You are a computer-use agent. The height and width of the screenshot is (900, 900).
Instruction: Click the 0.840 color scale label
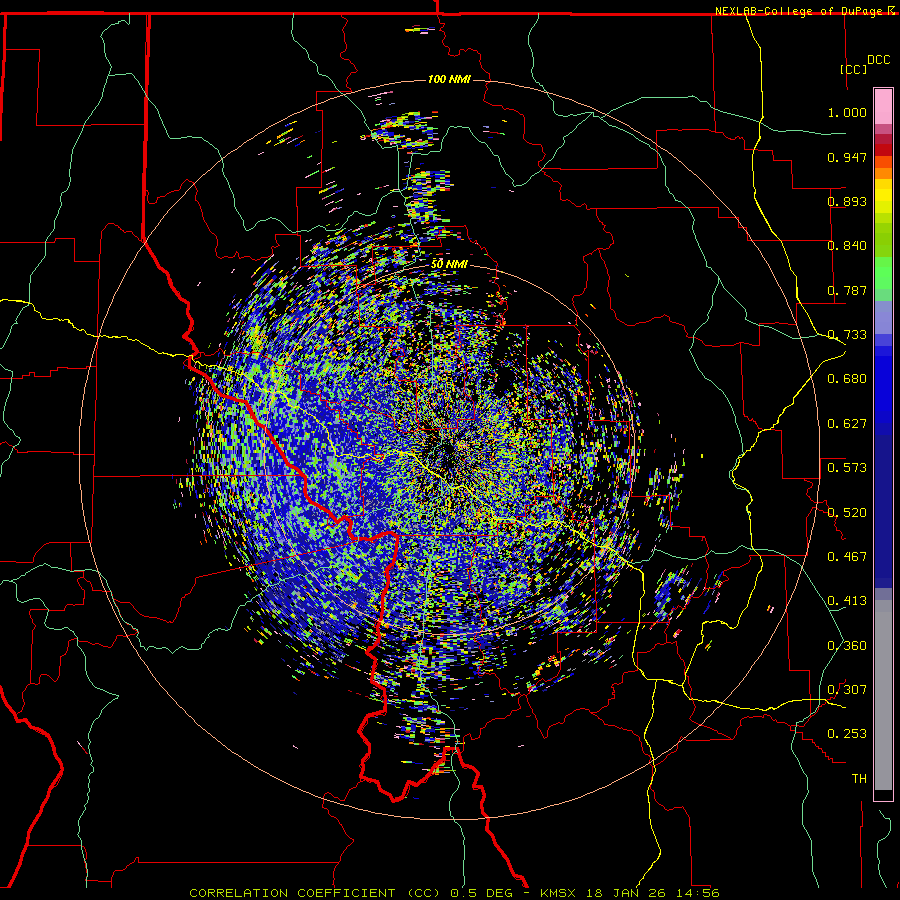tap(847, 246)
